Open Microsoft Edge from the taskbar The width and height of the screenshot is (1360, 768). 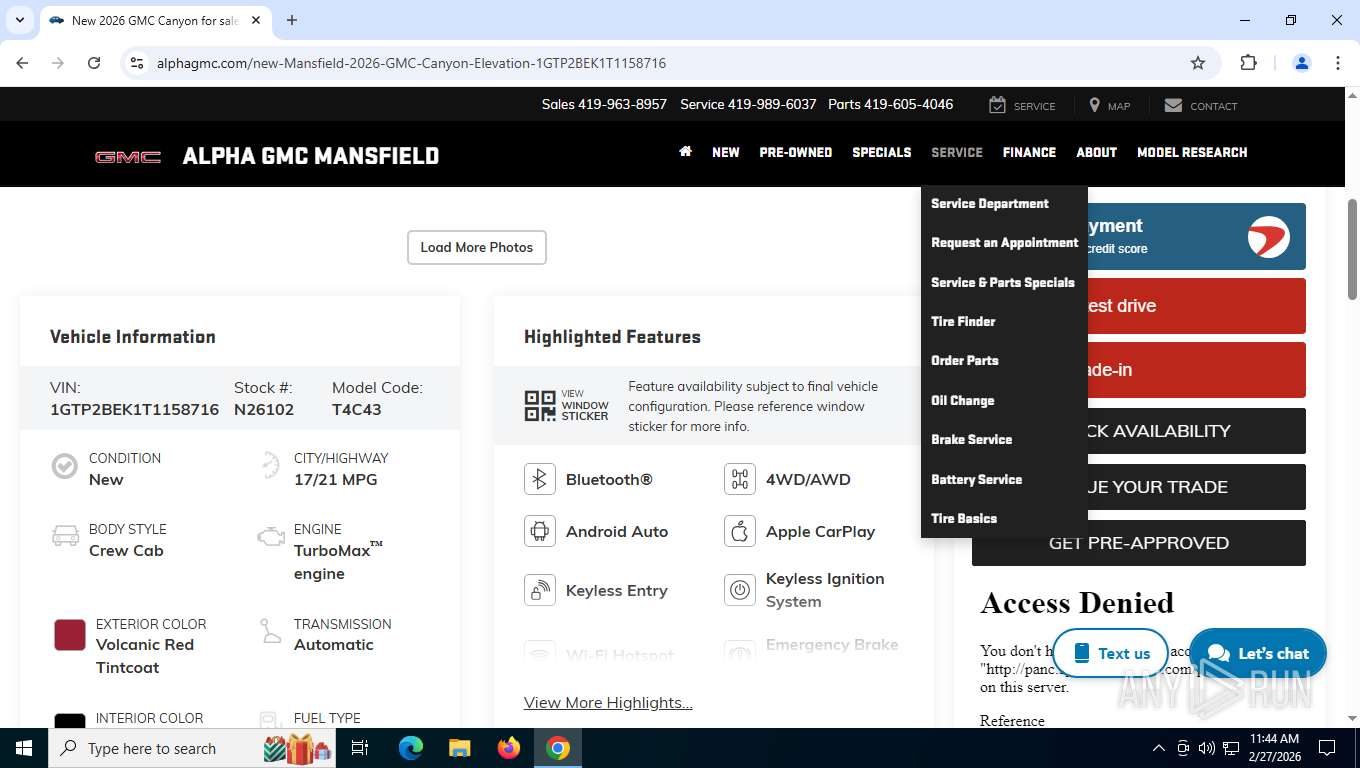[x=410, y=748]
